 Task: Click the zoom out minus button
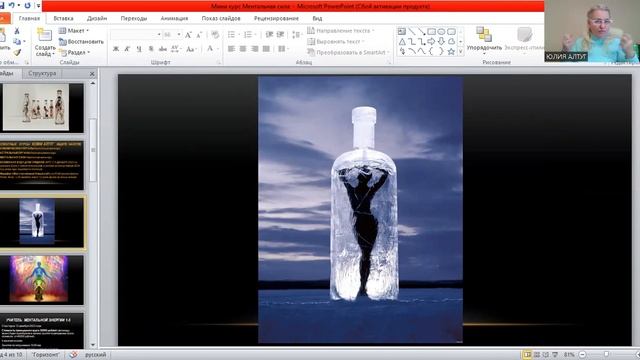[x=583, y=354]
